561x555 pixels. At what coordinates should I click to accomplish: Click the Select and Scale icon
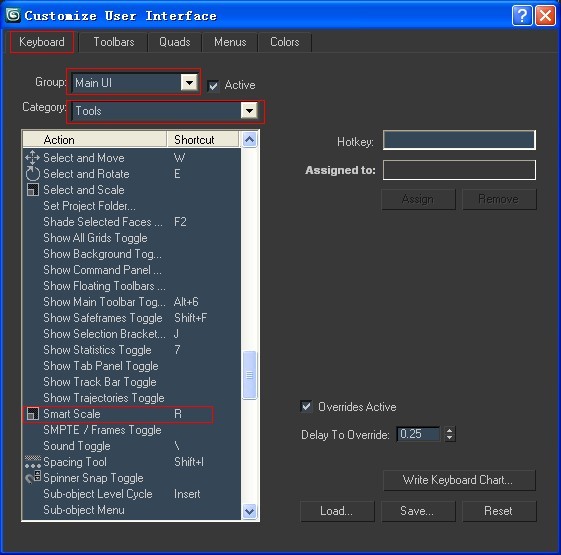point(33,190)
